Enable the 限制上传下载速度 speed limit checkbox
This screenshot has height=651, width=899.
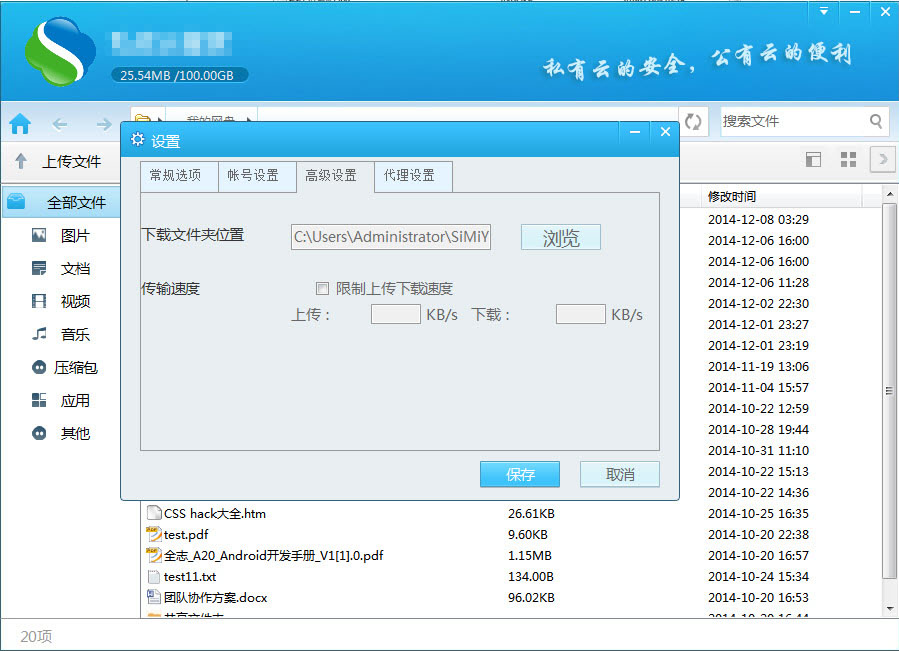[321, 288]
